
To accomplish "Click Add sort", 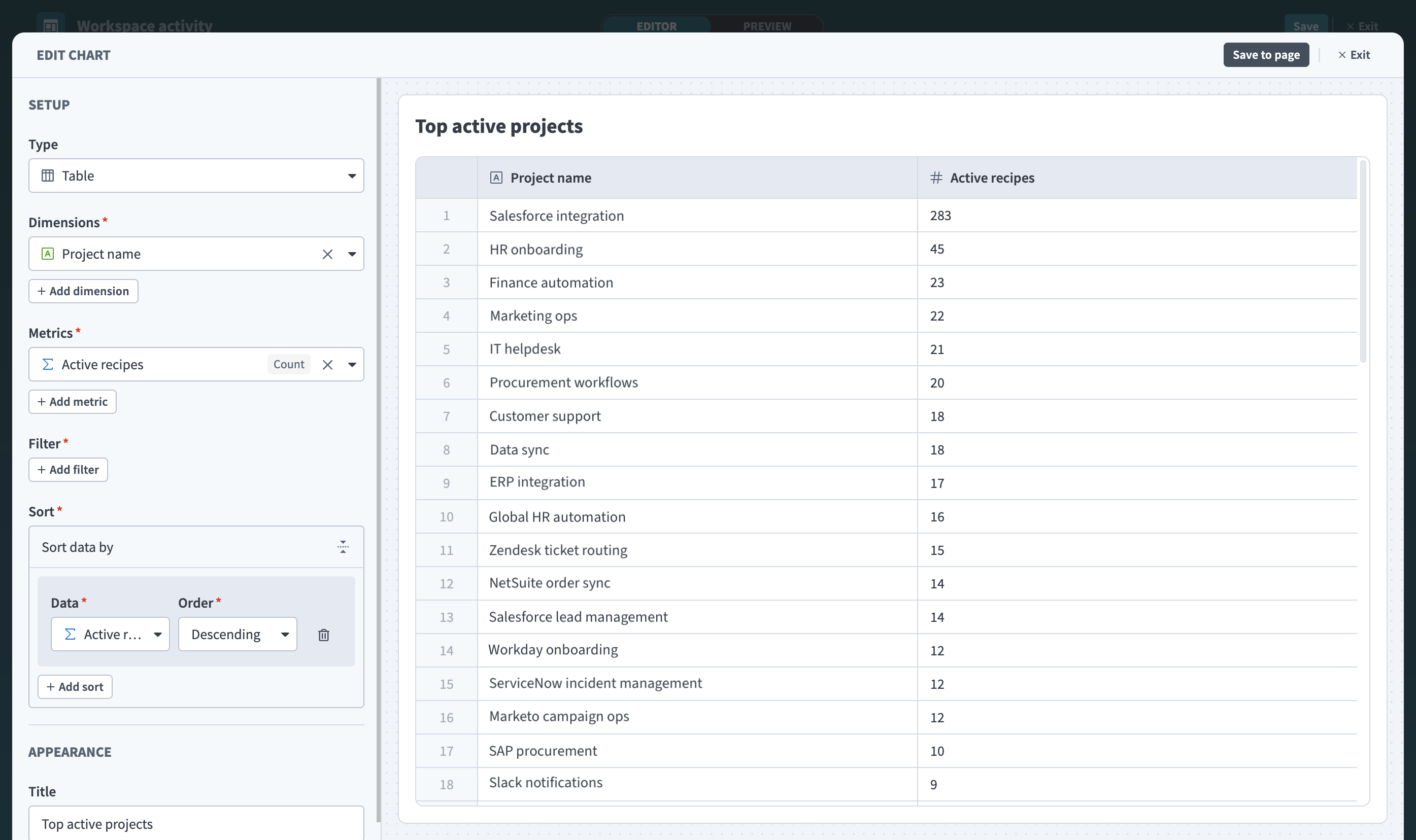I will 75,686.
